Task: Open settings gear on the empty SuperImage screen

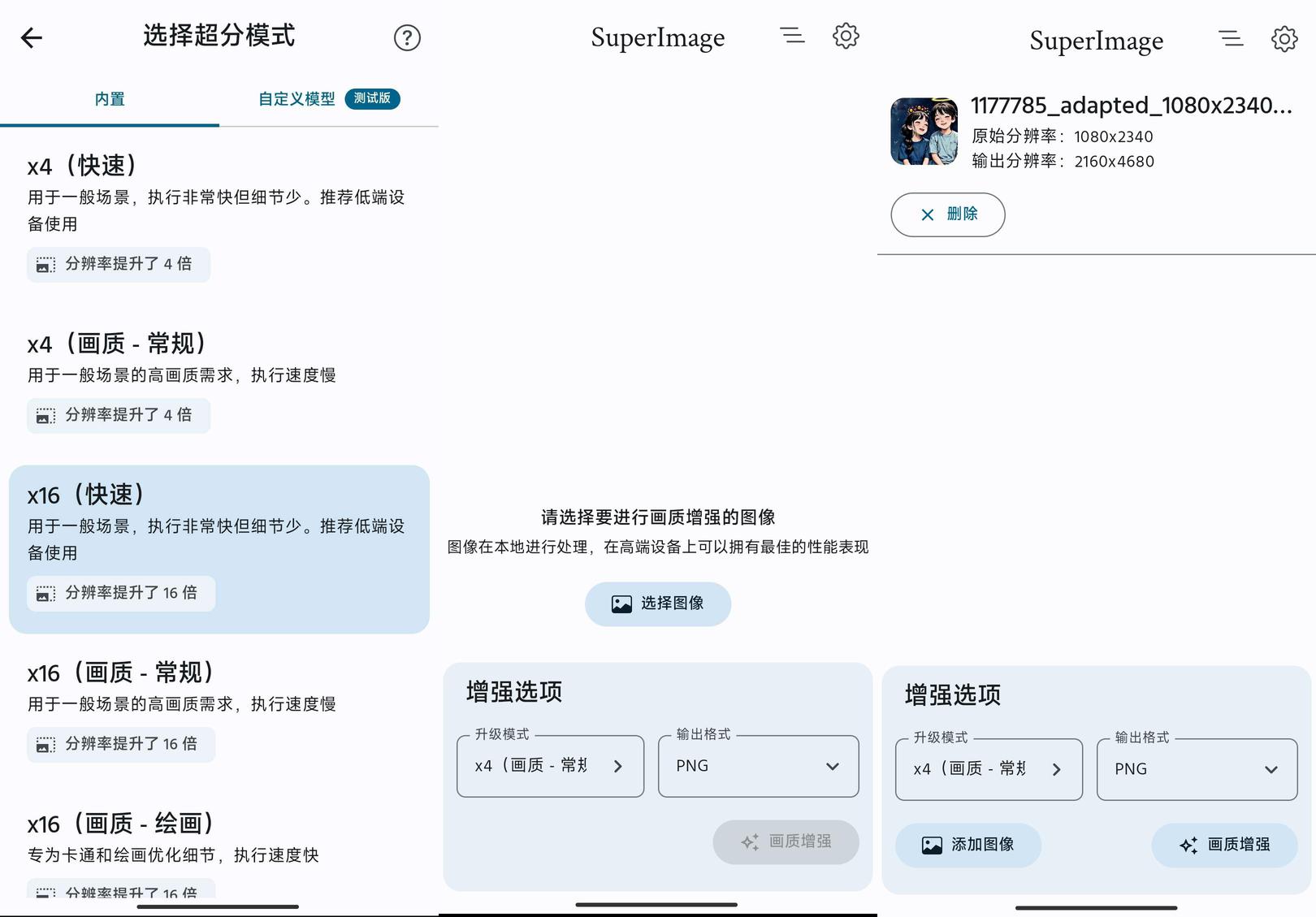Action: [x=846, y=36]
